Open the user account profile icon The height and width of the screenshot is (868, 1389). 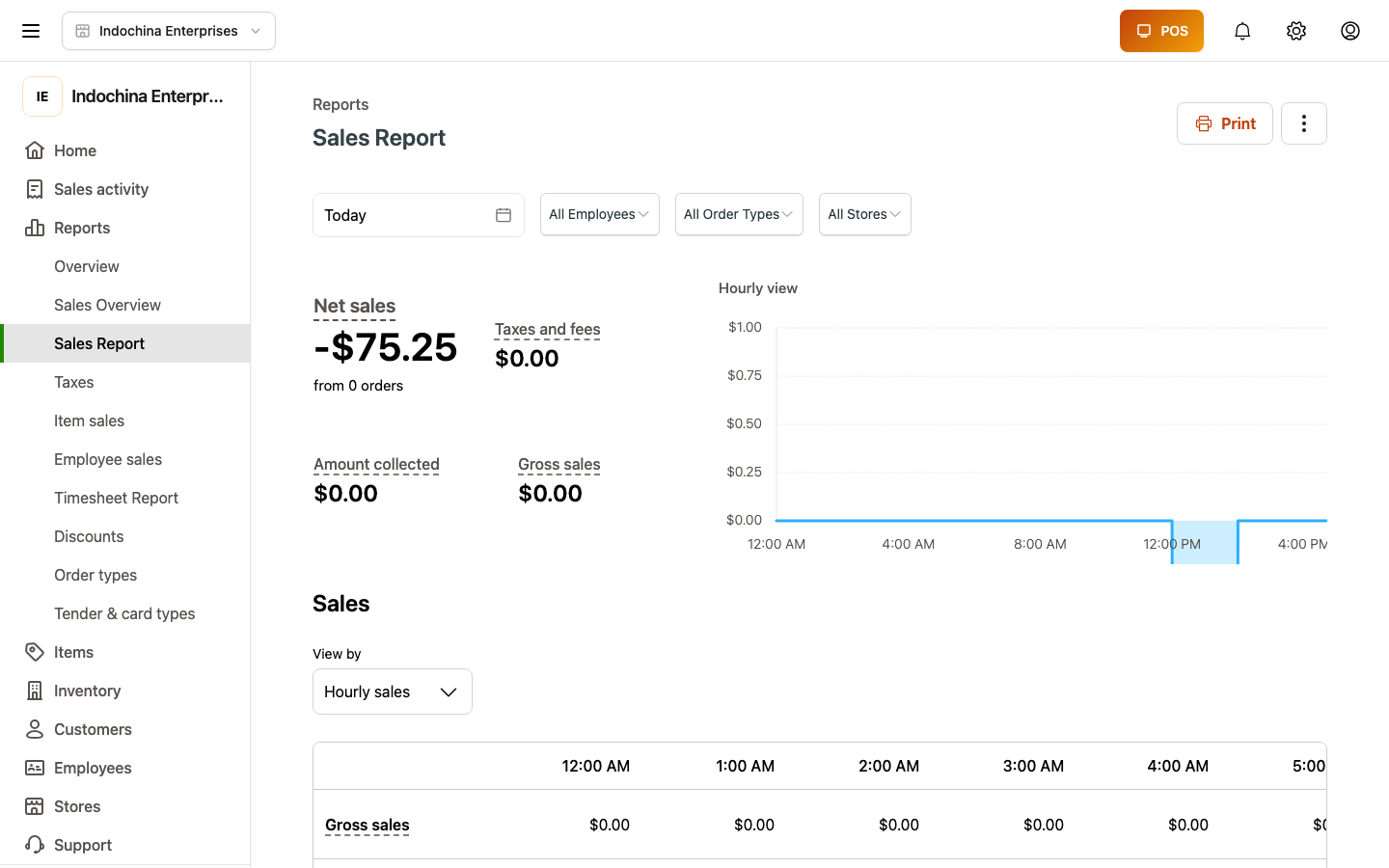[x=1350, y=31]
